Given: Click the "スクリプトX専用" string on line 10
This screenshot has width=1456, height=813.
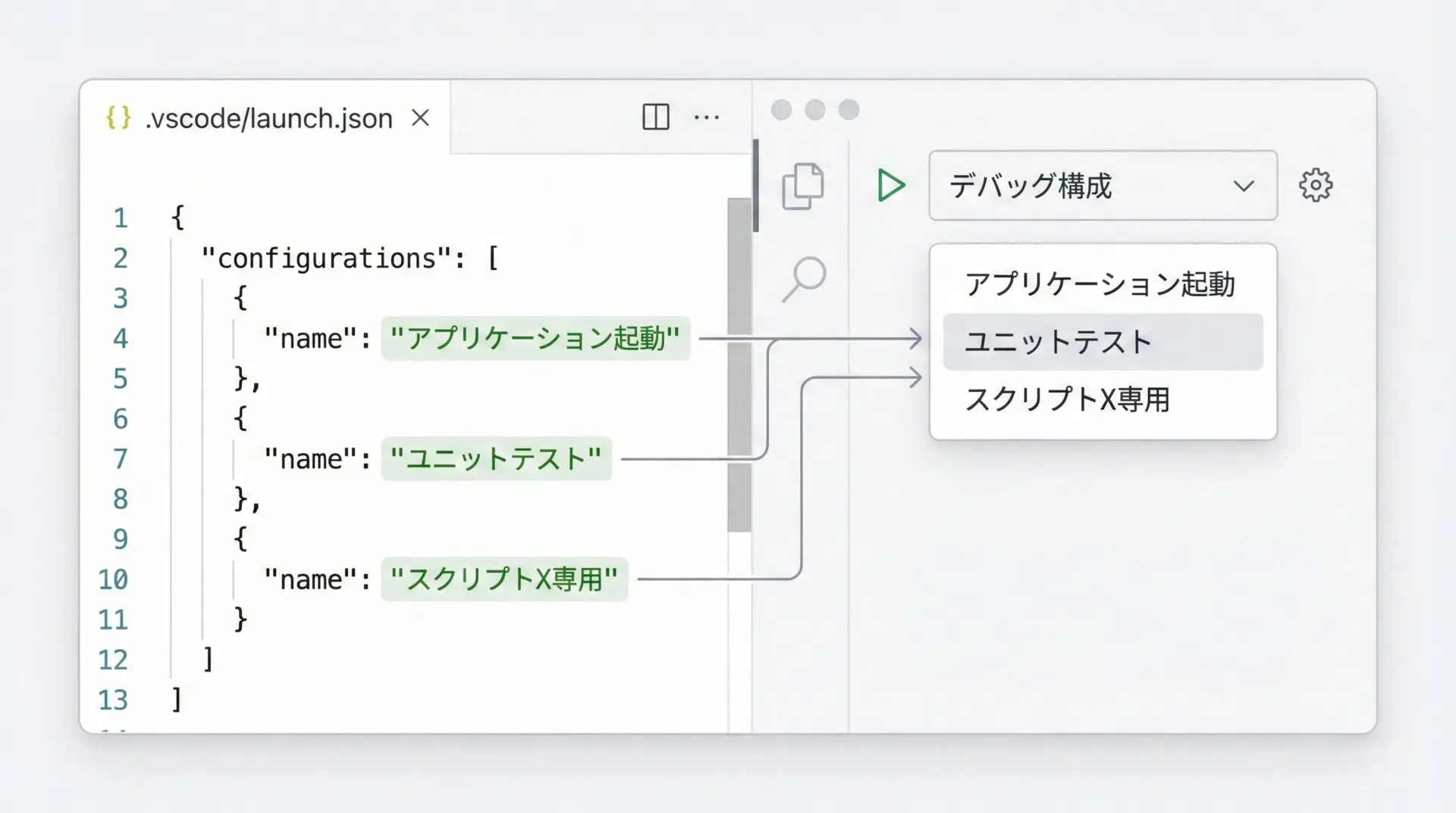Looking at the screenshot, I should [504, 579].
